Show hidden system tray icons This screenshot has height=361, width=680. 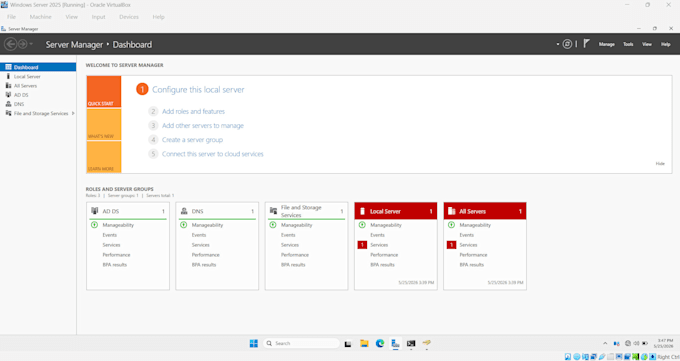point(605,343)
